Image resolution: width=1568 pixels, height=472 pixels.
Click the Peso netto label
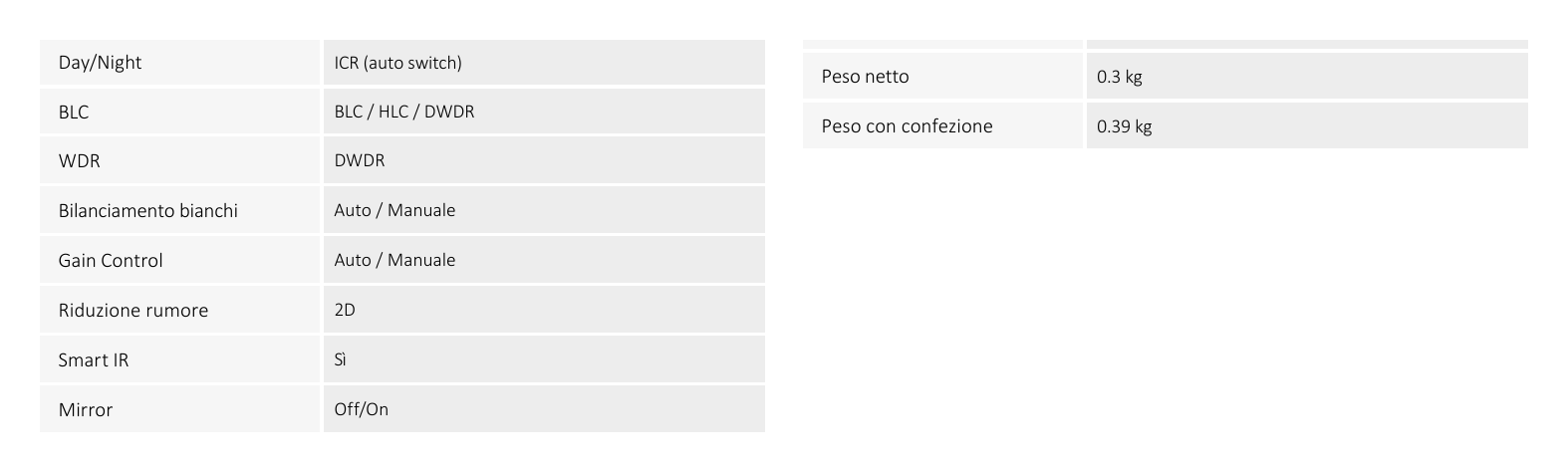click(x=865, y=77)
